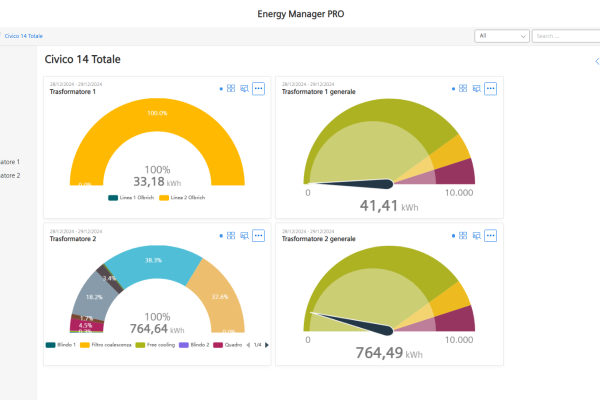Click the 764,64 kWh donut total
The width and height of the screenshot is (600, 400).
[x=157, y=329]
